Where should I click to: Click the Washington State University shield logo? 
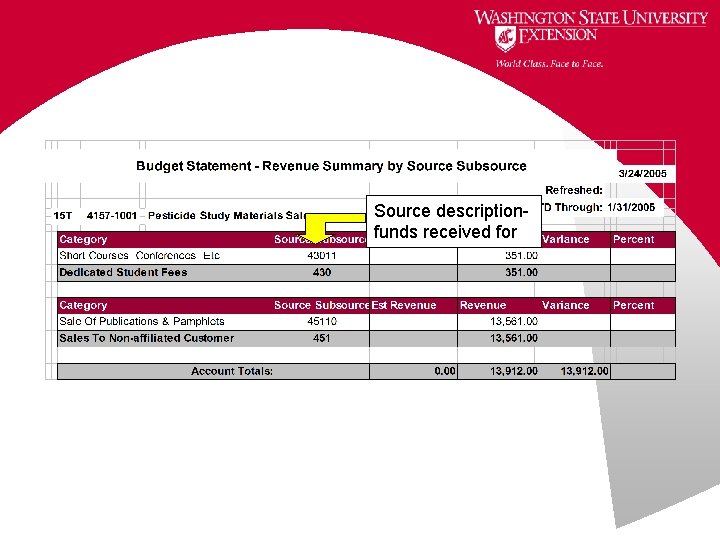pos(505,39)
